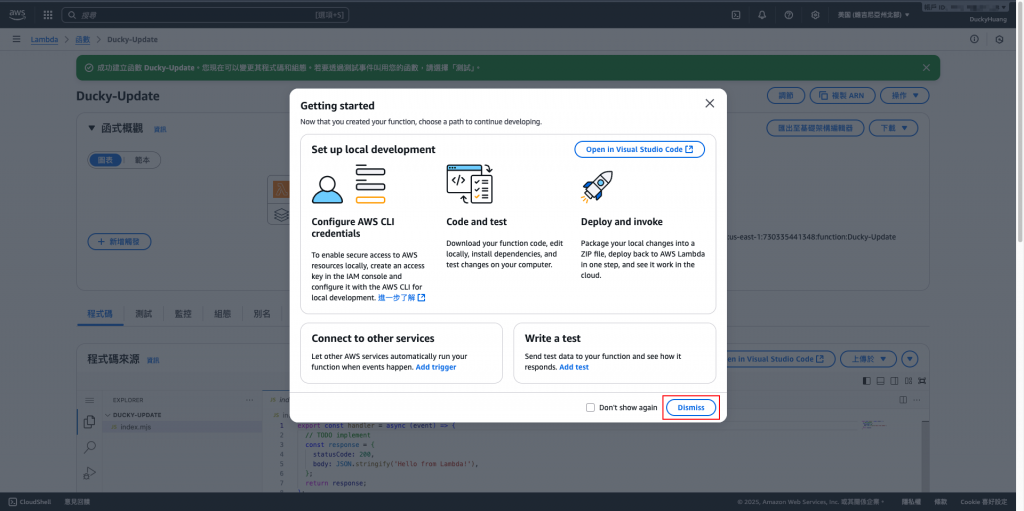Open the help question mark menu
The height and width of the screenshot is (511, 1024).
(x=788, y=15)
